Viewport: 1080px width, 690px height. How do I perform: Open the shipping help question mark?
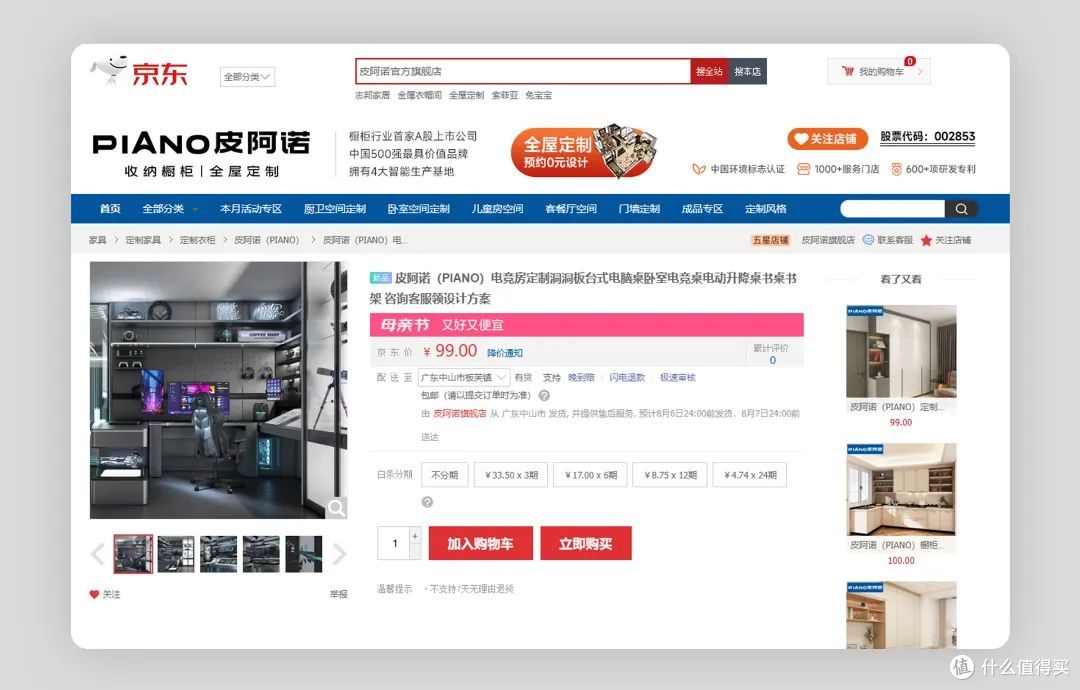coord(544,395)
